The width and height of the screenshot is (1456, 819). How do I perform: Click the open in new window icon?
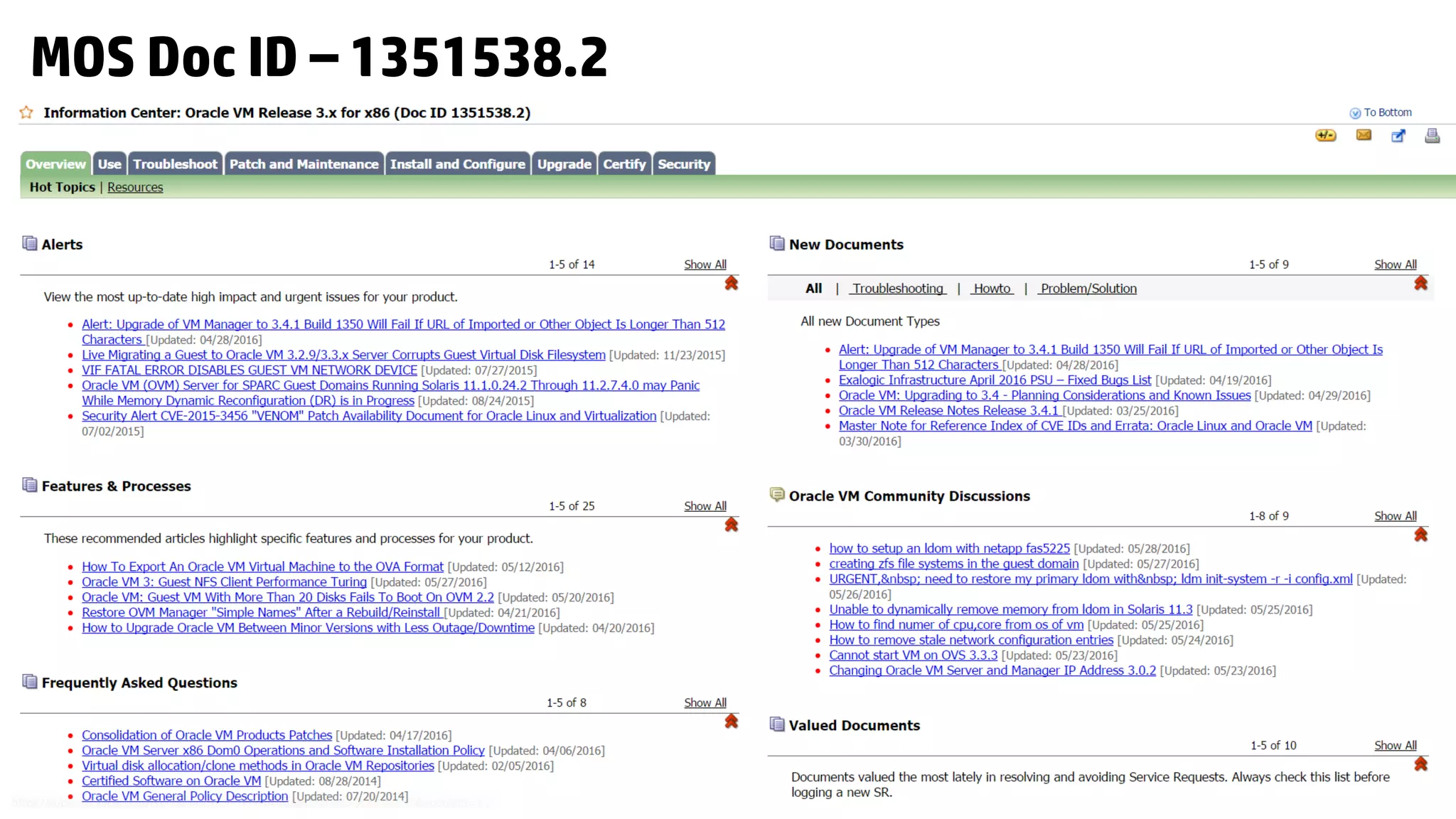pyautogui.click(x=1398, y=136)
